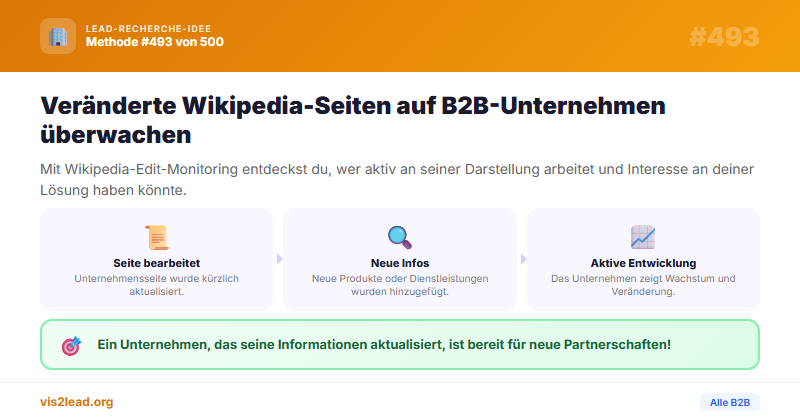Click the text 'Neue Produkte oder Dienstleistungen wurden hinzugefügt.'
The height and width of the screenshot is (420, 800).
[400, 285]
